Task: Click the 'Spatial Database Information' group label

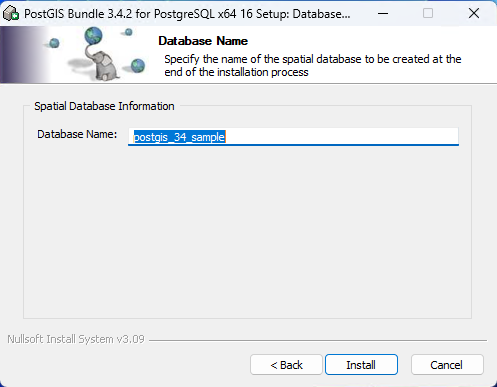Action: point(104,106)
